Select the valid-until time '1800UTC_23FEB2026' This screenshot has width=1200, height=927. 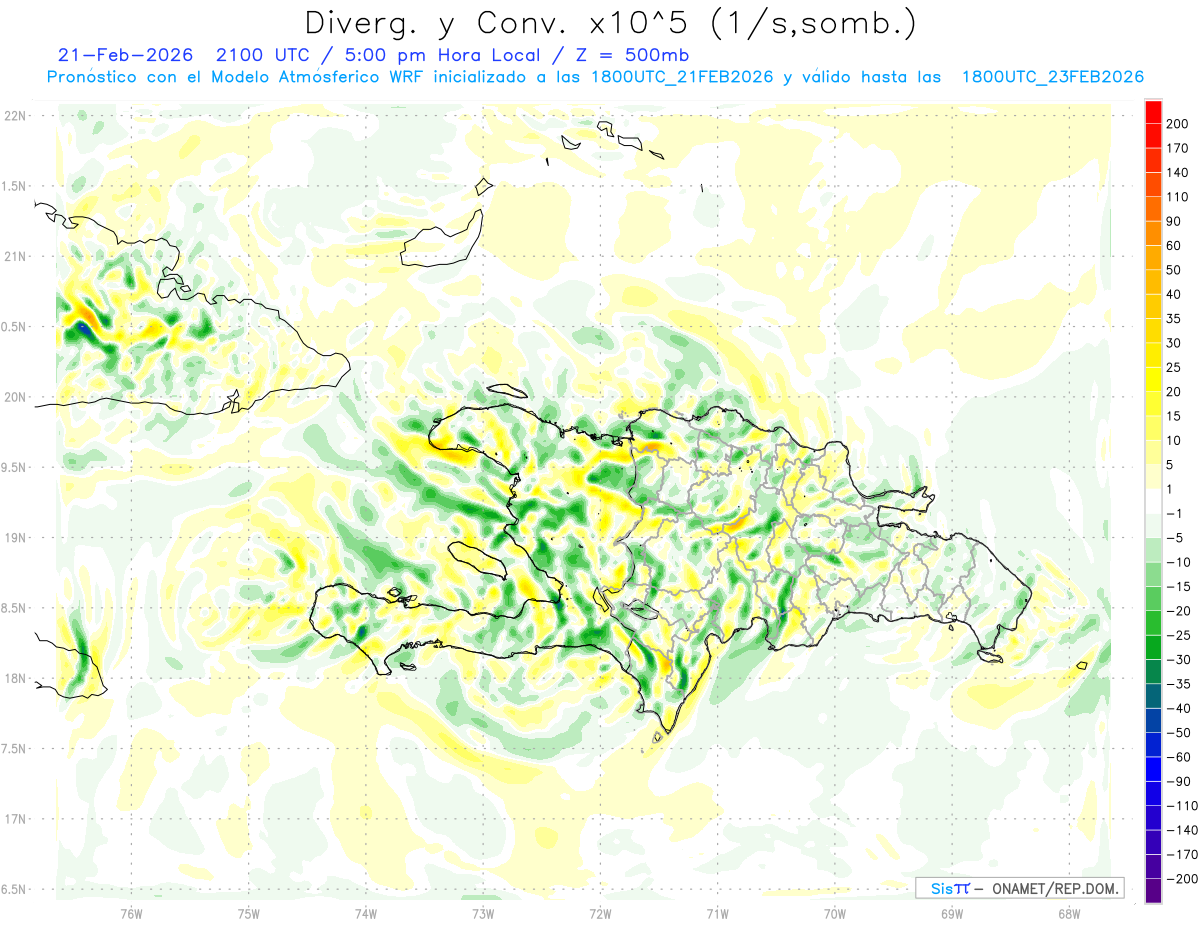coord(1052,77)
